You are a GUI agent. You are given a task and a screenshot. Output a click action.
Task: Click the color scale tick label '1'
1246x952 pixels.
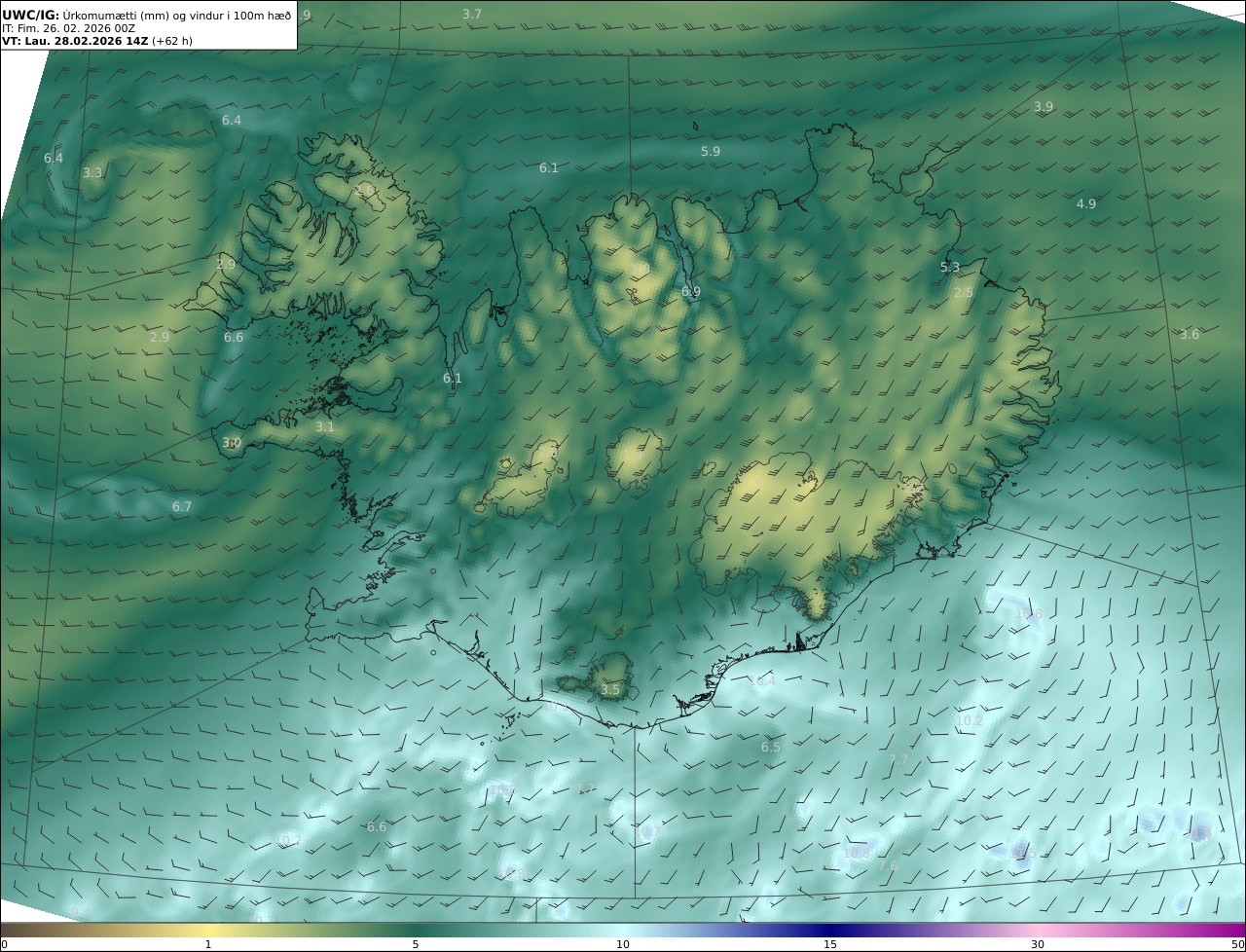(x=208, y=944)
